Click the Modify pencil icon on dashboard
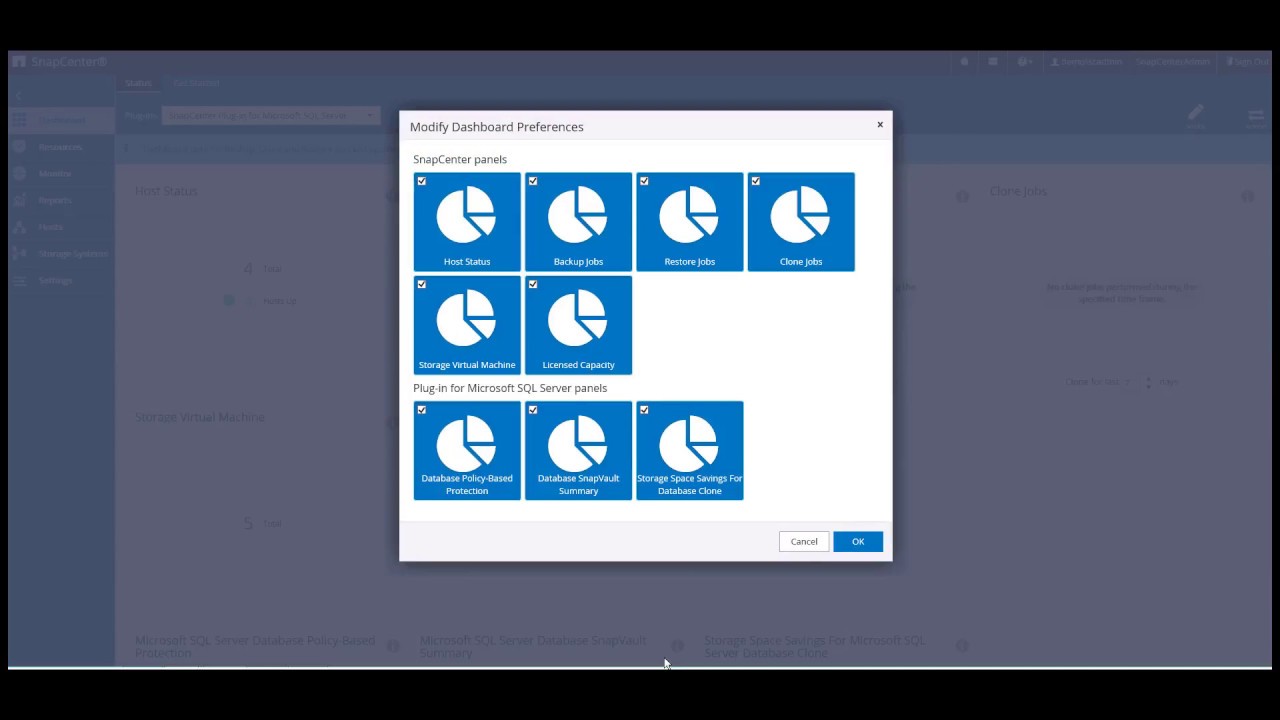This screenshot has height=720, width=1280. point(1196,116)
